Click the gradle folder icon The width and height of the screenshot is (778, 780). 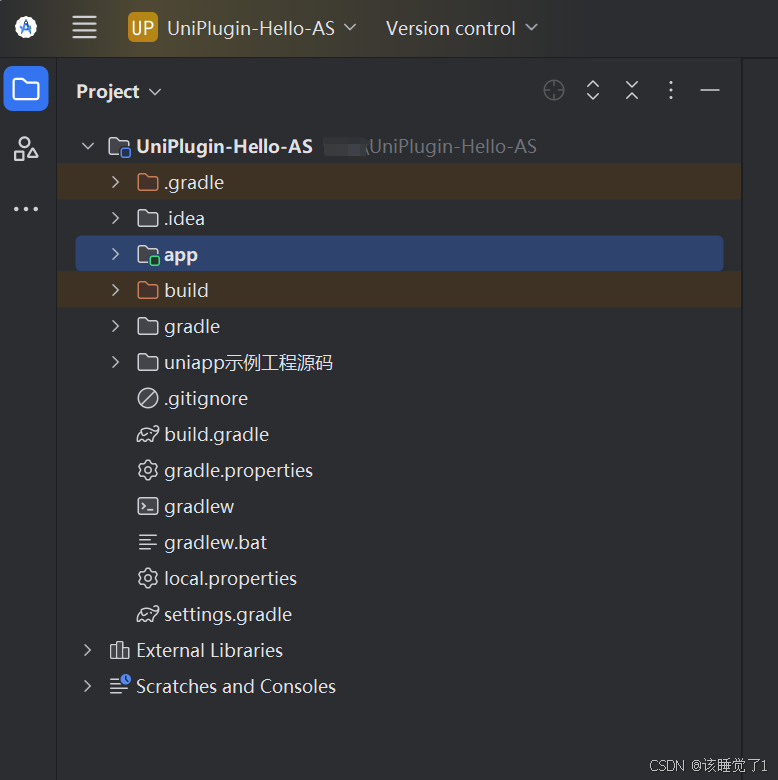(x=148, y=326)
